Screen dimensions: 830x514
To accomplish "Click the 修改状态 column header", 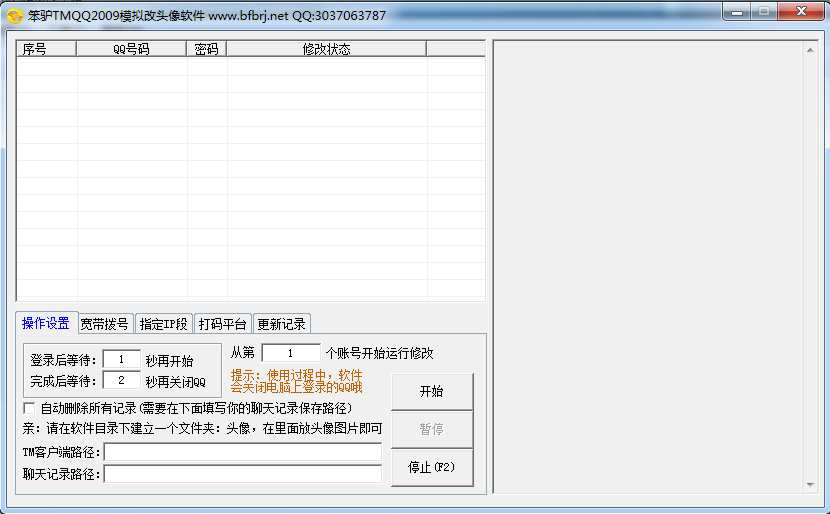I will [x=327, y=49].
